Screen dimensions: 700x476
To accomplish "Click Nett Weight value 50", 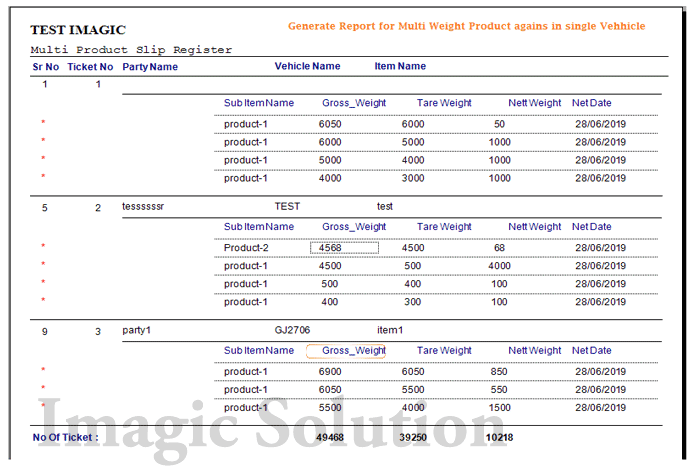I will coord(499,124).
